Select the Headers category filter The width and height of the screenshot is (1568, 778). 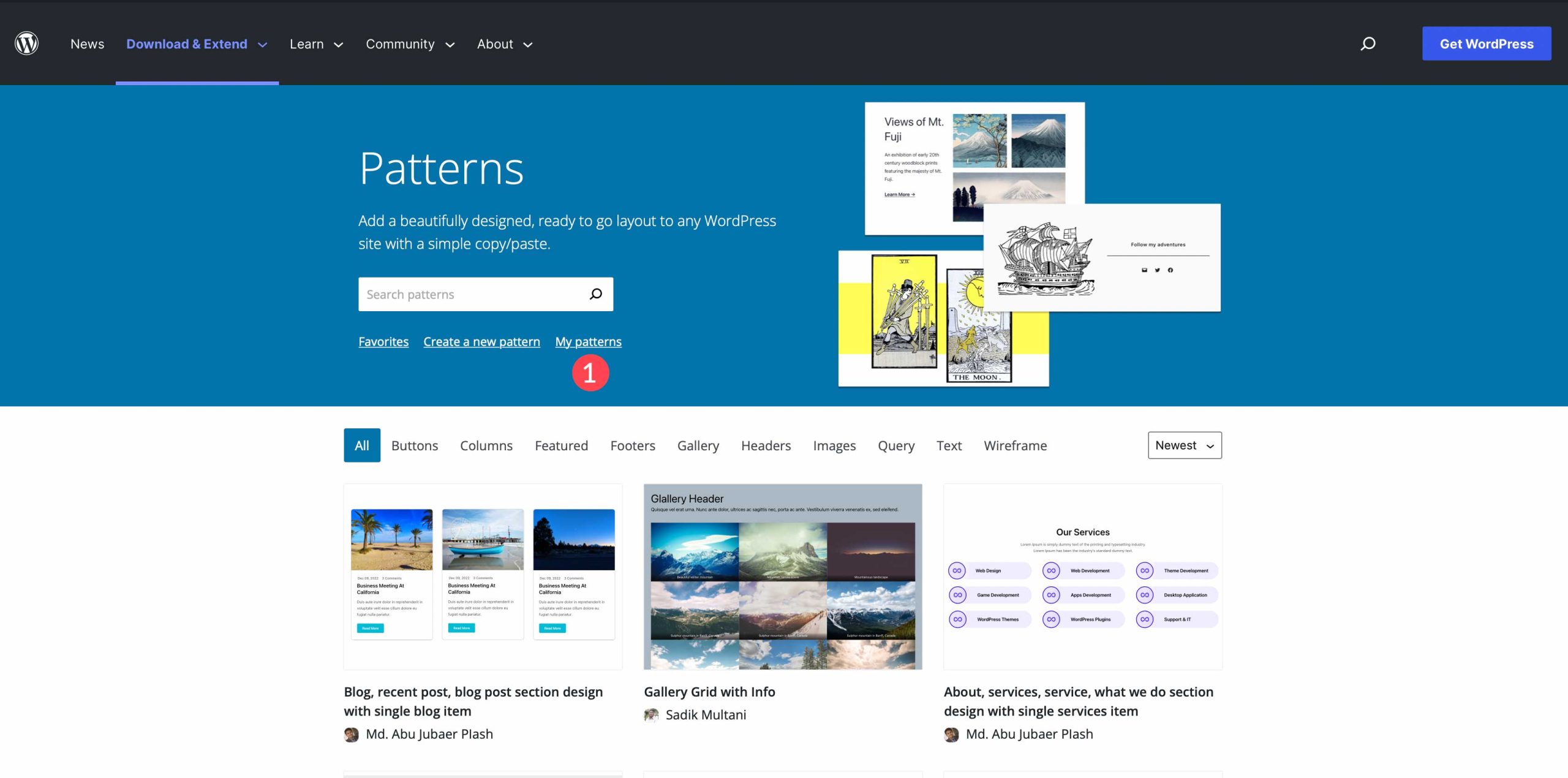[x=765, y=445]
